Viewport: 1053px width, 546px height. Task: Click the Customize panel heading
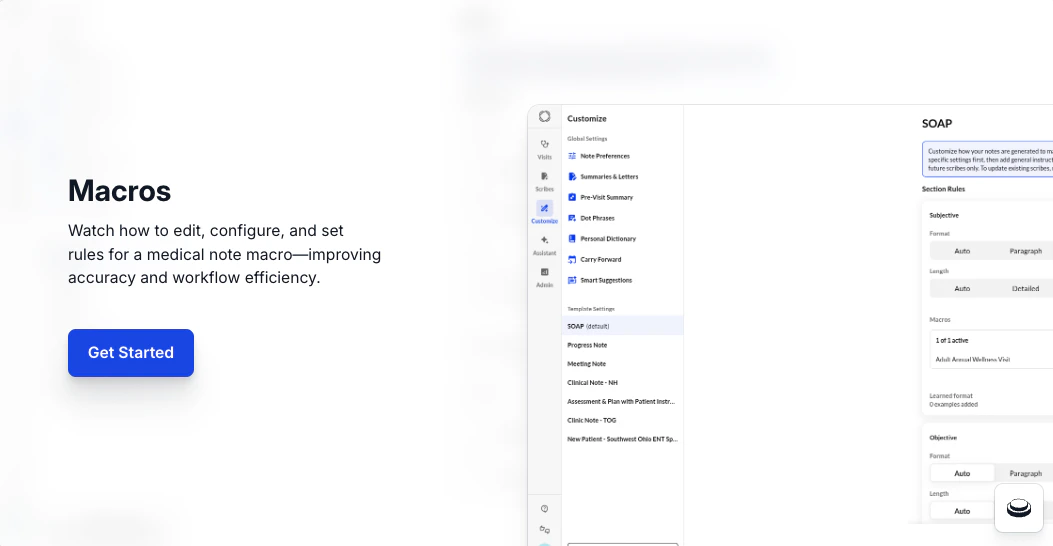coord(586,118)
